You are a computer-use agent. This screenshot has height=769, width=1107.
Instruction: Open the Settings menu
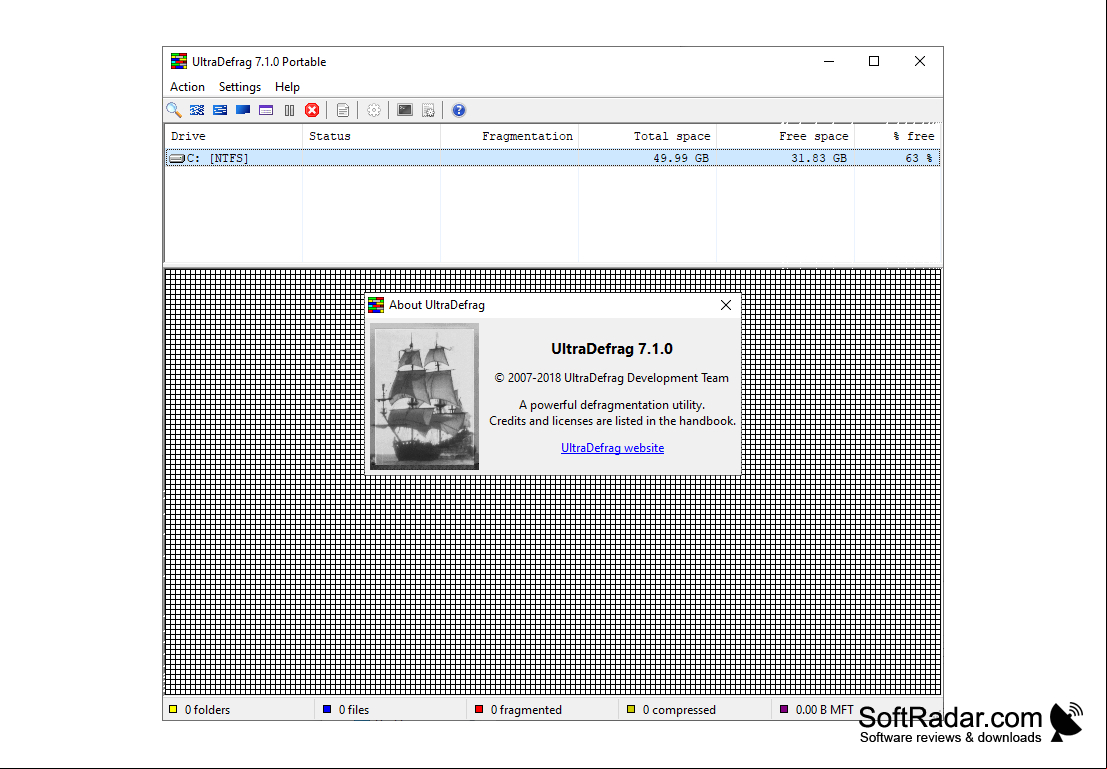coord(240,87)
